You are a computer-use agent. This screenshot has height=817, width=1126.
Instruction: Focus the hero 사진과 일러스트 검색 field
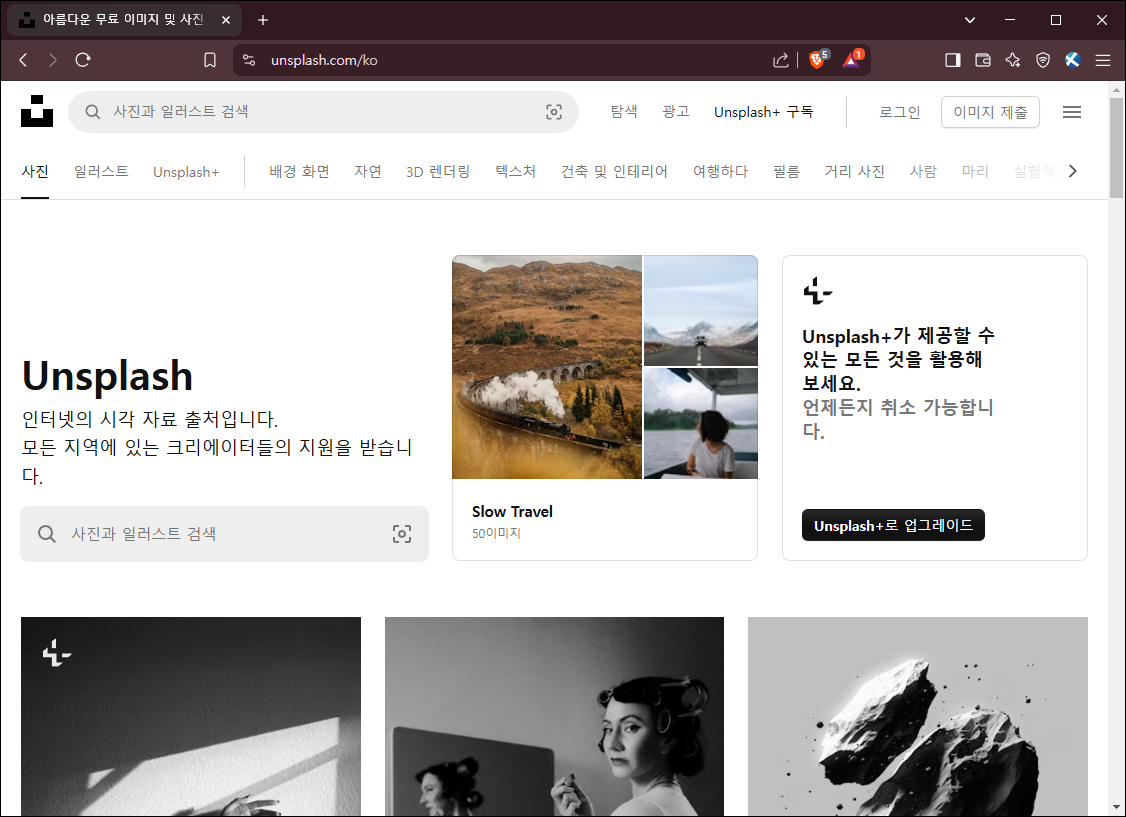coord(224,533)
